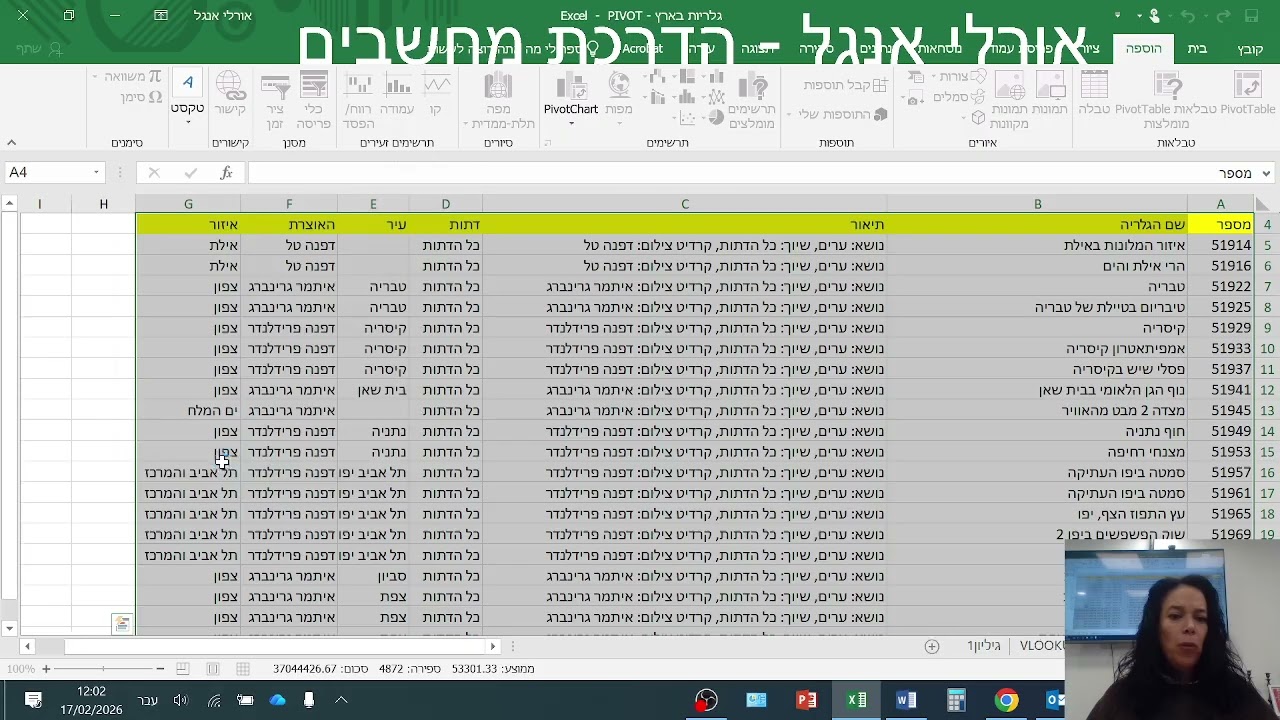Add a new sheet
Image resolution: width=1280 pixels, height=720 pixels.
932,646
